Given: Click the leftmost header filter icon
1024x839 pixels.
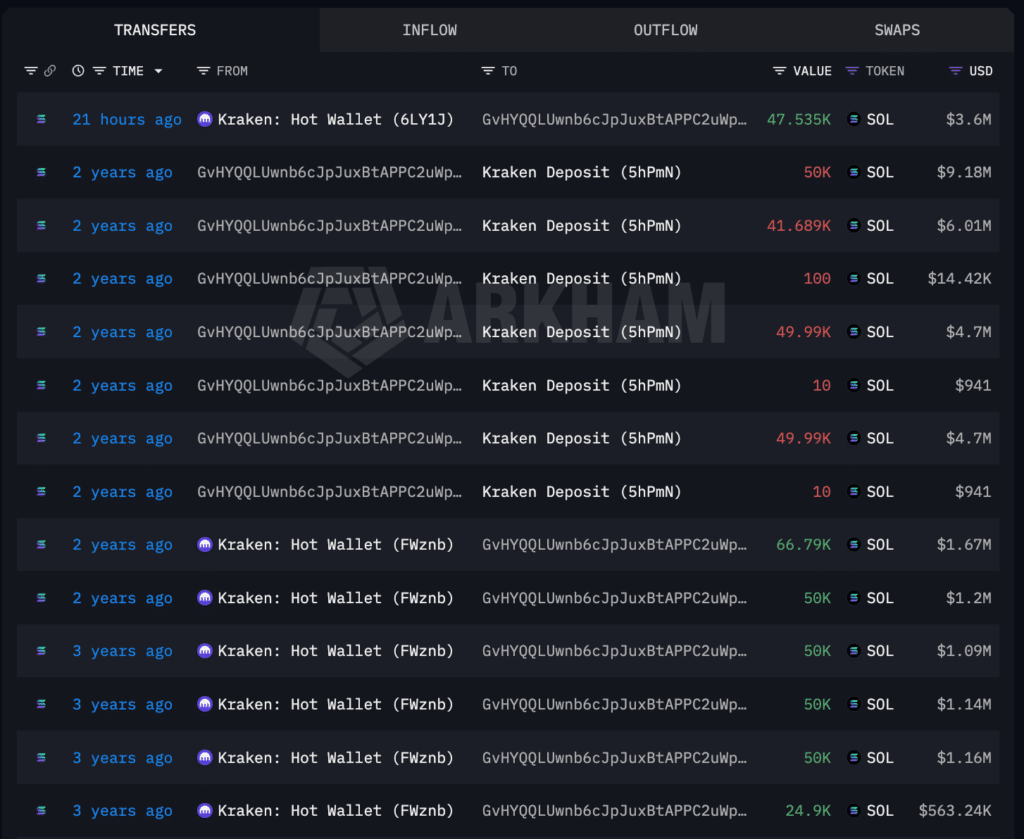Looking at the screenshot, I should pos(31,71).
